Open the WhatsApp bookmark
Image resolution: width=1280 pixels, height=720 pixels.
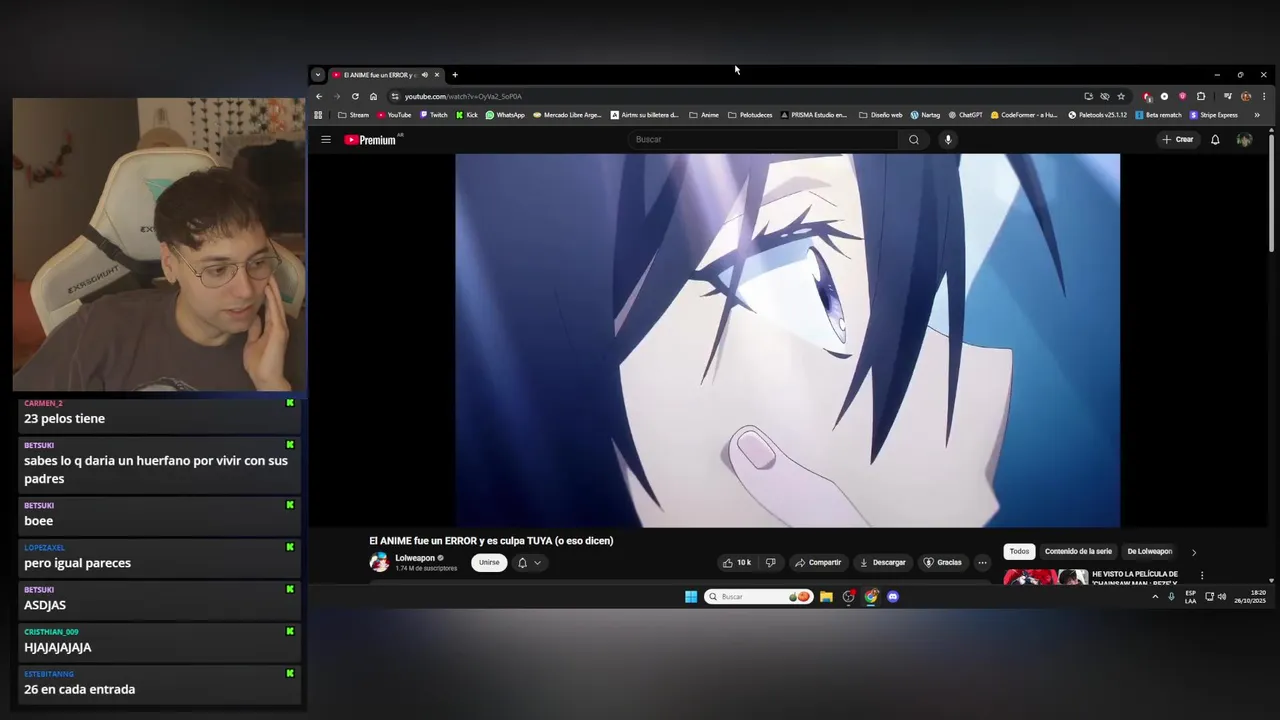(505, 115)
